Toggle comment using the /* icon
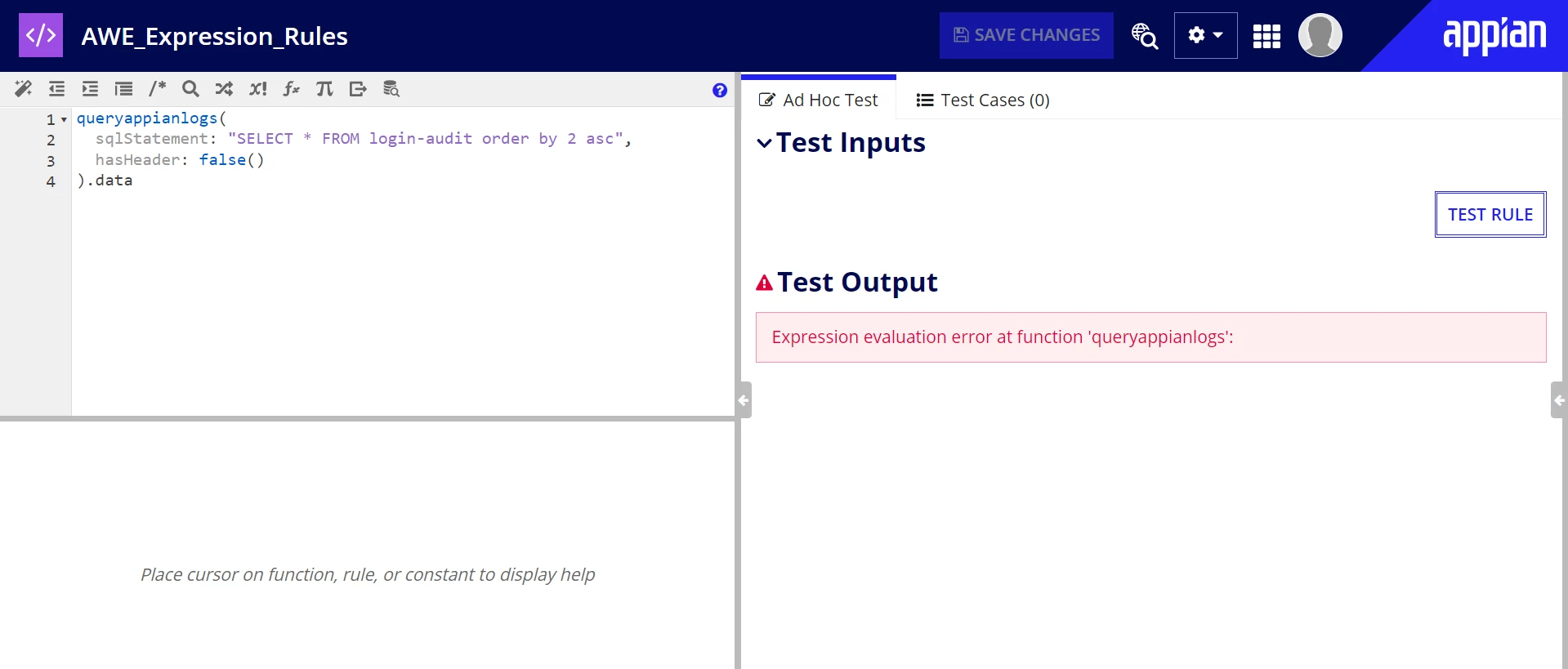The height and width of the screenshot is (669, 1568). 157,89
